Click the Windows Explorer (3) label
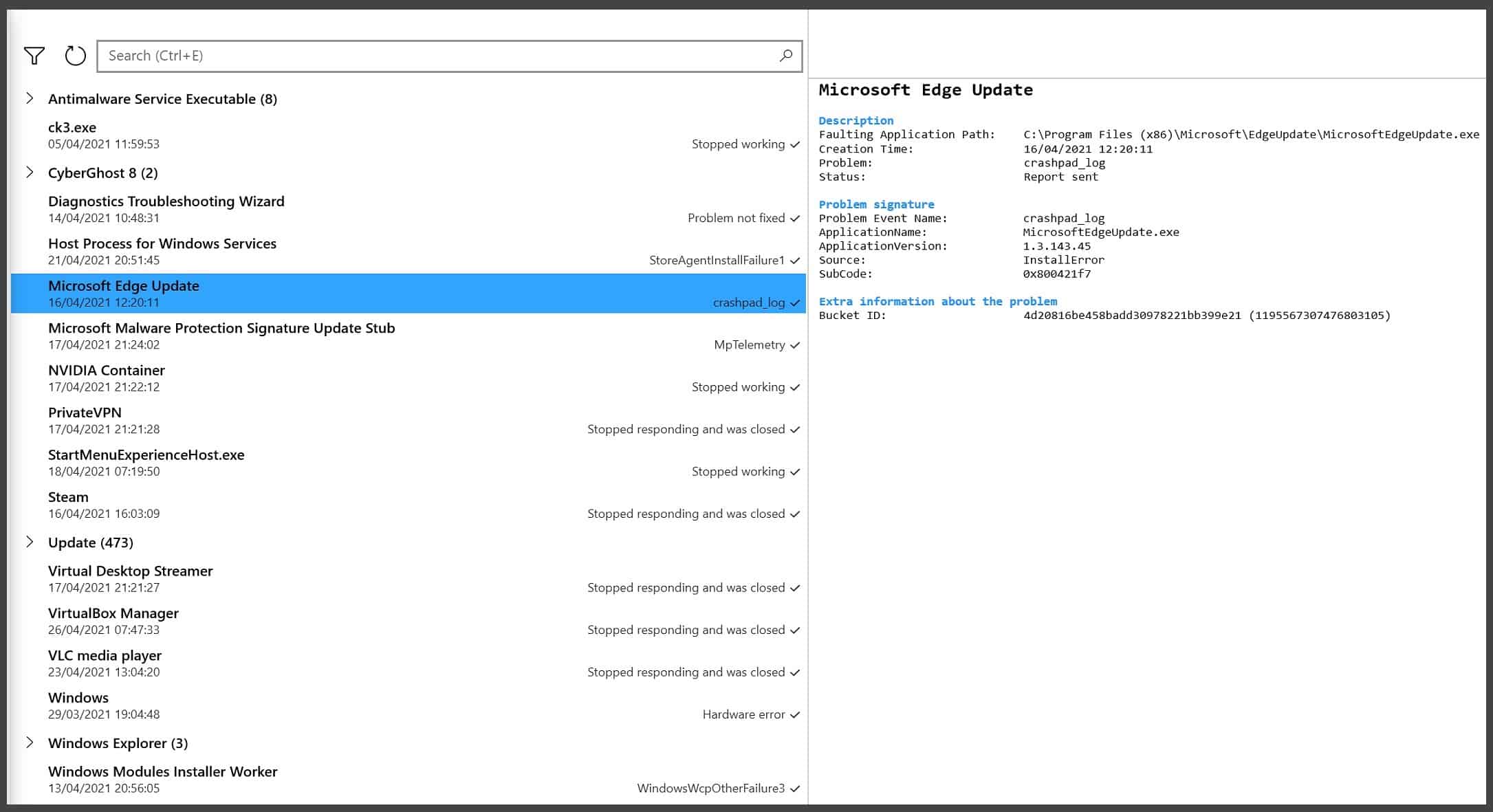Image resolution: width=1493 pixels, height=812 pixels. coord(118,743)
